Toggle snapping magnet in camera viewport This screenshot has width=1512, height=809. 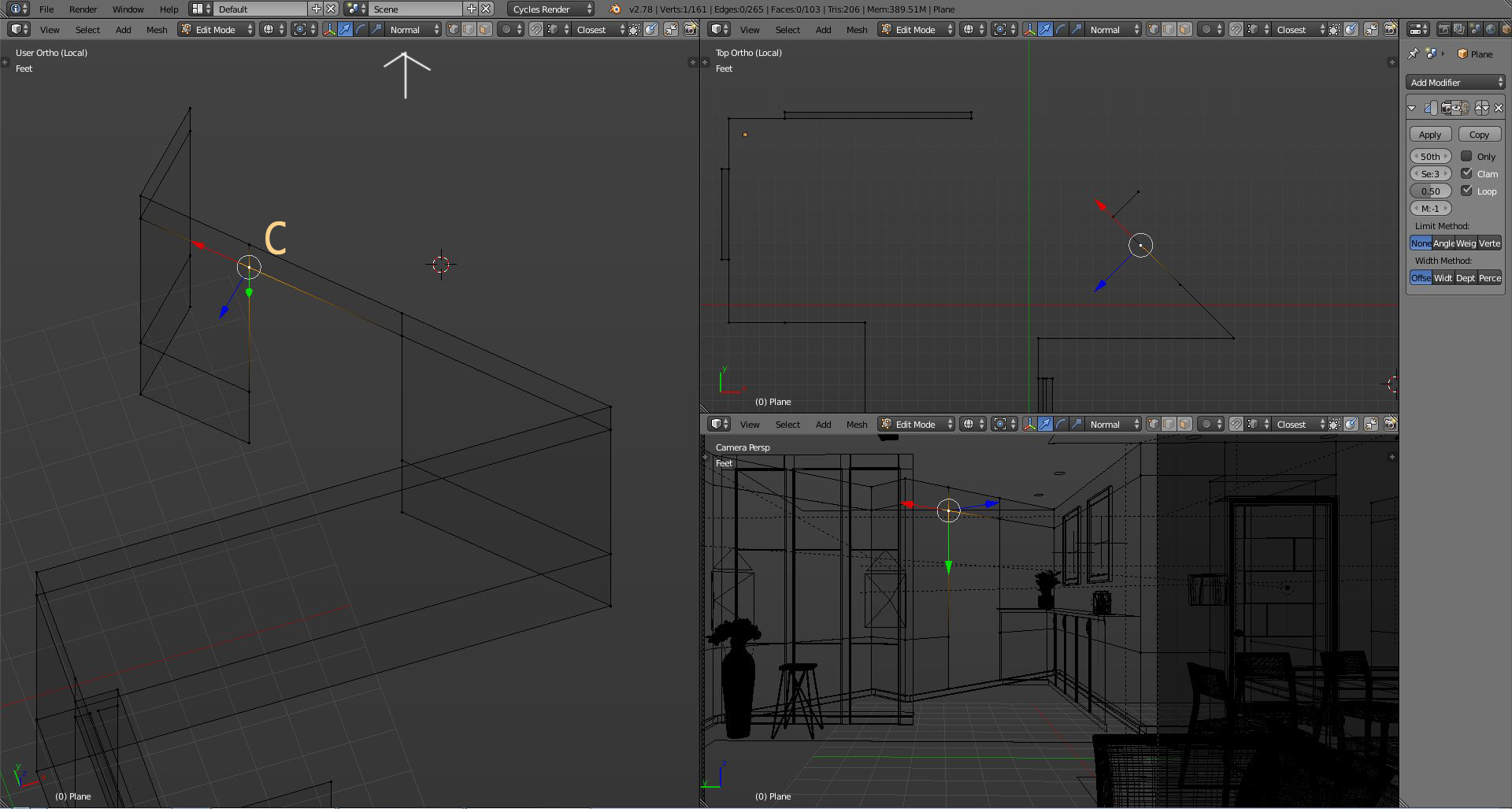[1236, 424]
